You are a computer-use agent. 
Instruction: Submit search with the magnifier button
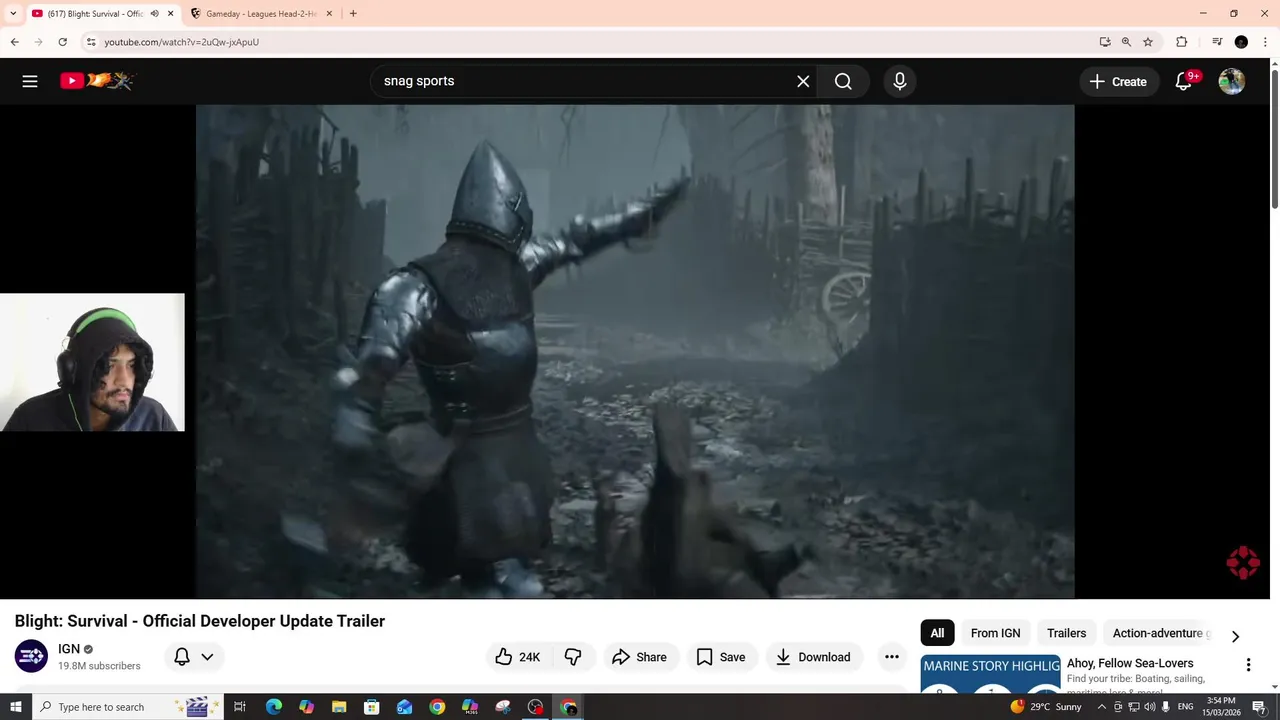pyautogui.click(x=843, y=81)
